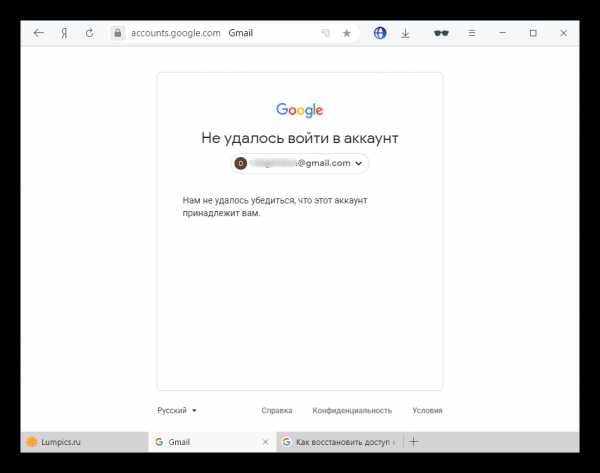
Task: Reload the page with the refresh icon
Action: pyautogui.click(x=90, y=33)
